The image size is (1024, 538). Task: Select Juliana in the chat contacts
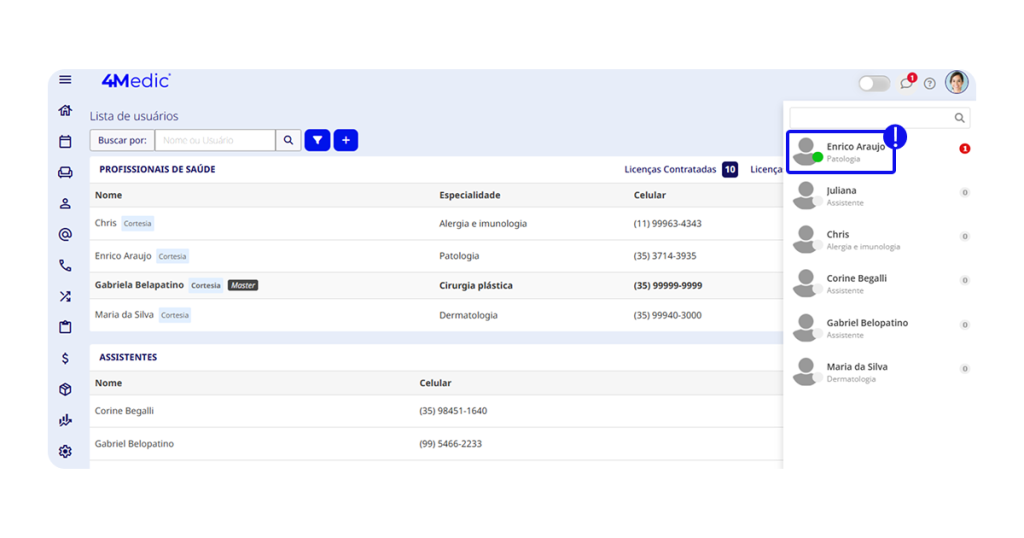pyautogui.click(x=841, y=196)
